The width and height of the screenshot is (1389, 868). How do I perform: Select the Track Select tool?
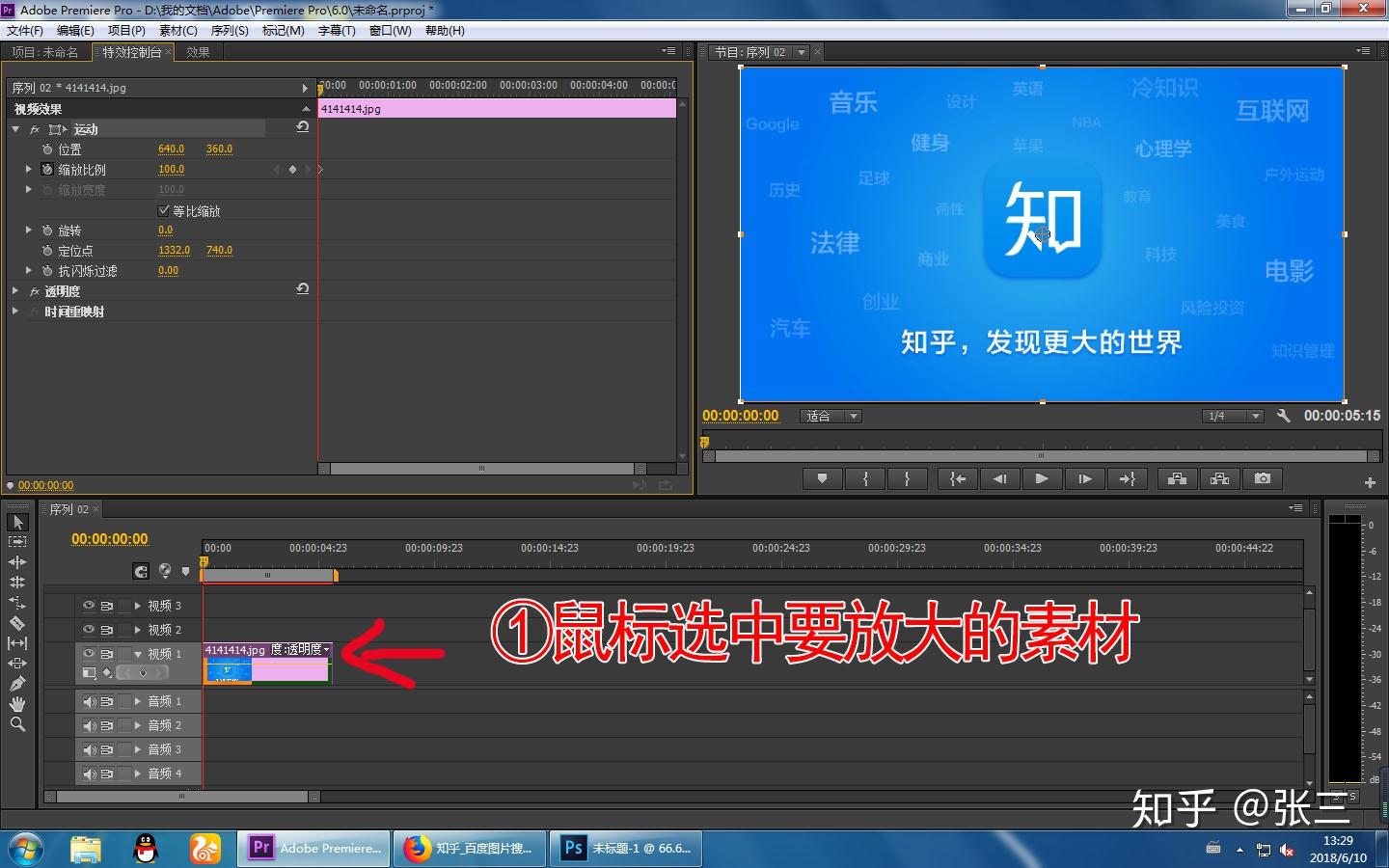tap(17, 542)
